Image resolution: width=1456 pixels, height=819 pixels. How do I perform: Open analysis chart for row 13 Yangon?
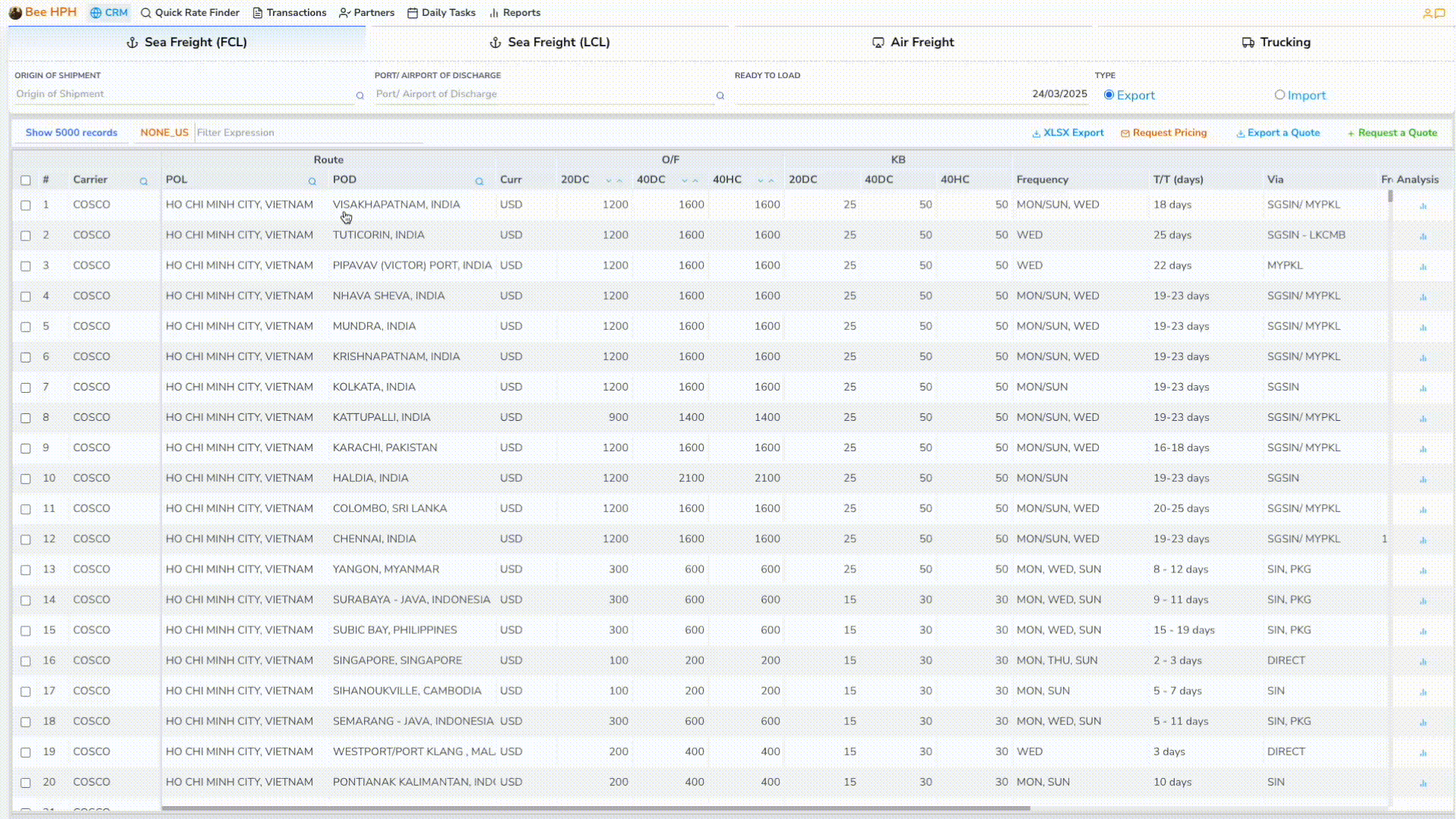tap(1423, 570)
